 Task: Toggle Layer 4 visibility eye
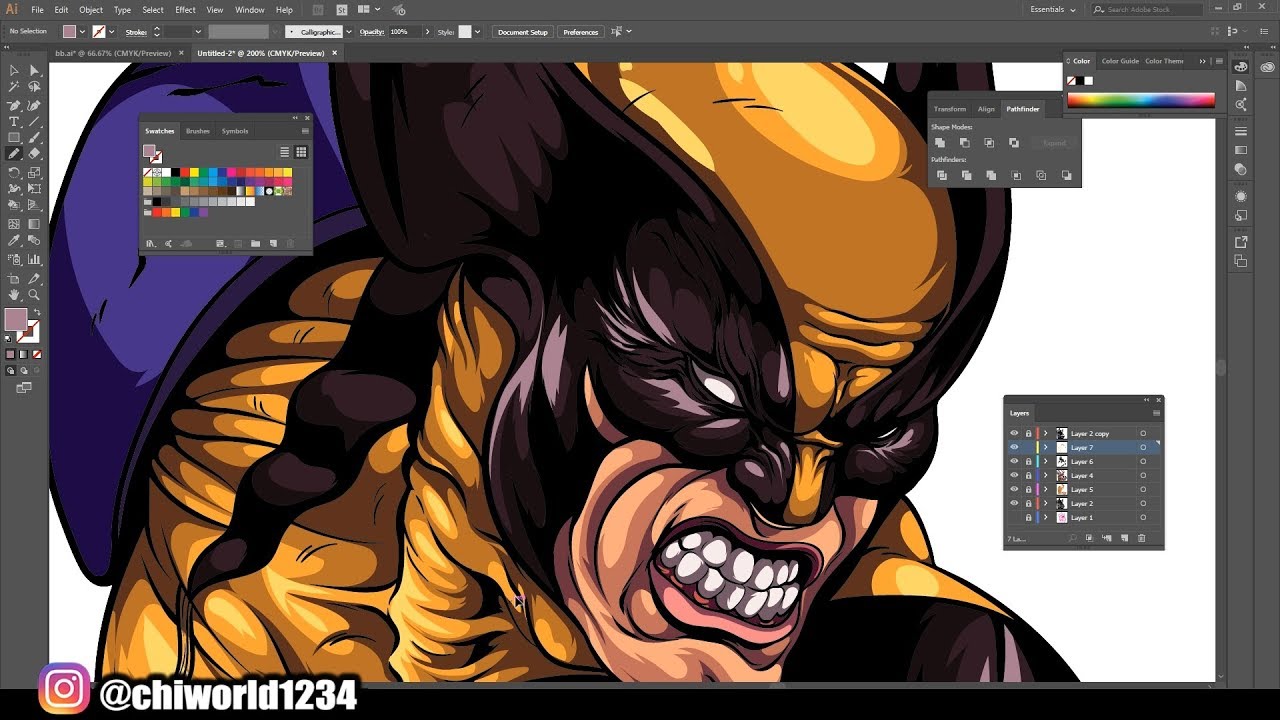[x=1014, y=475]
